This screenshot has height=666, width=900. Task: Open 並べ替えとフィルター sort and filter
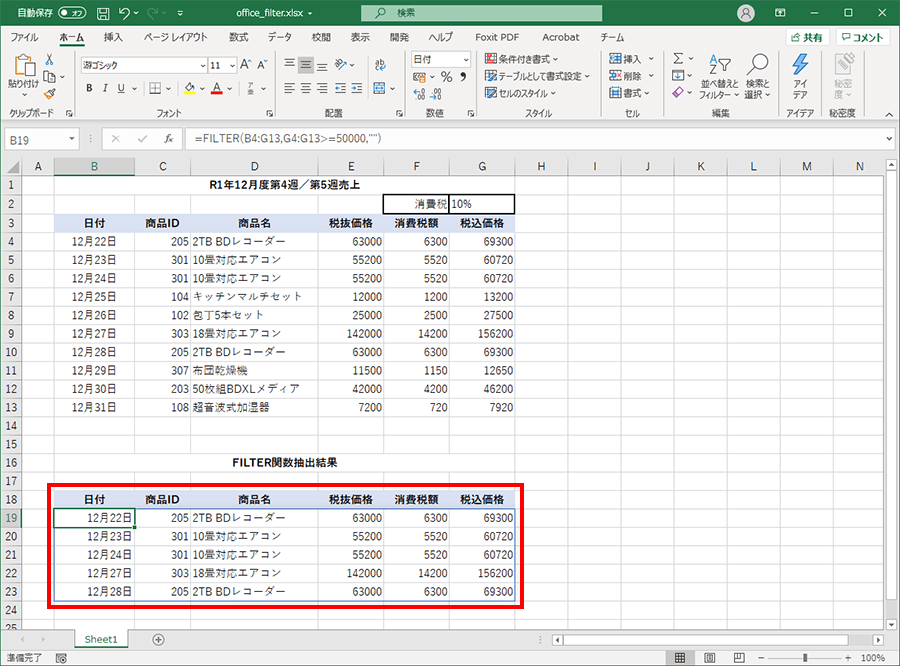point(719,77)
